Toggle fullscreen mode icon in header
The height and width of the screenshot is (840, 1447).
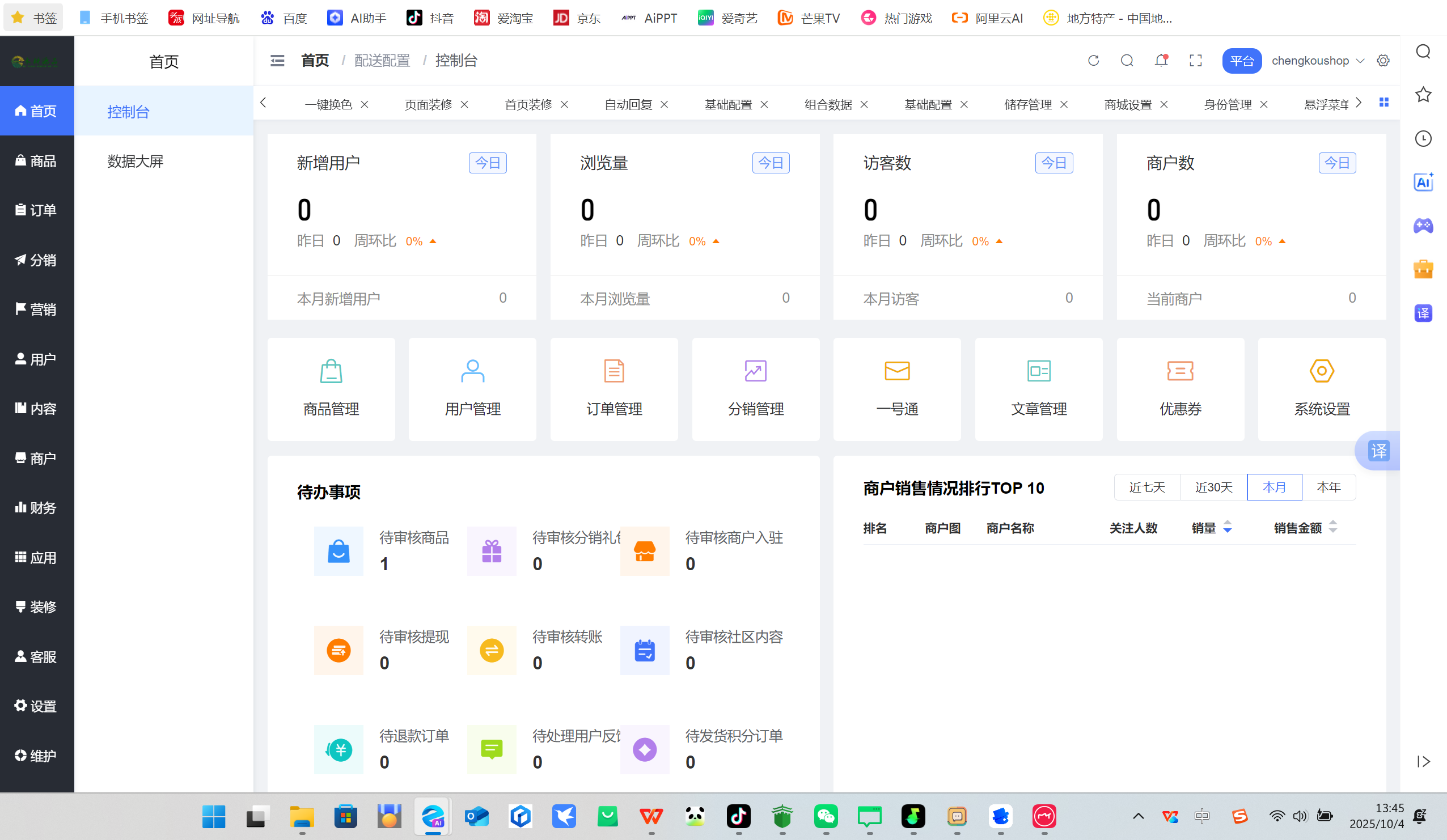(1195, 60)
